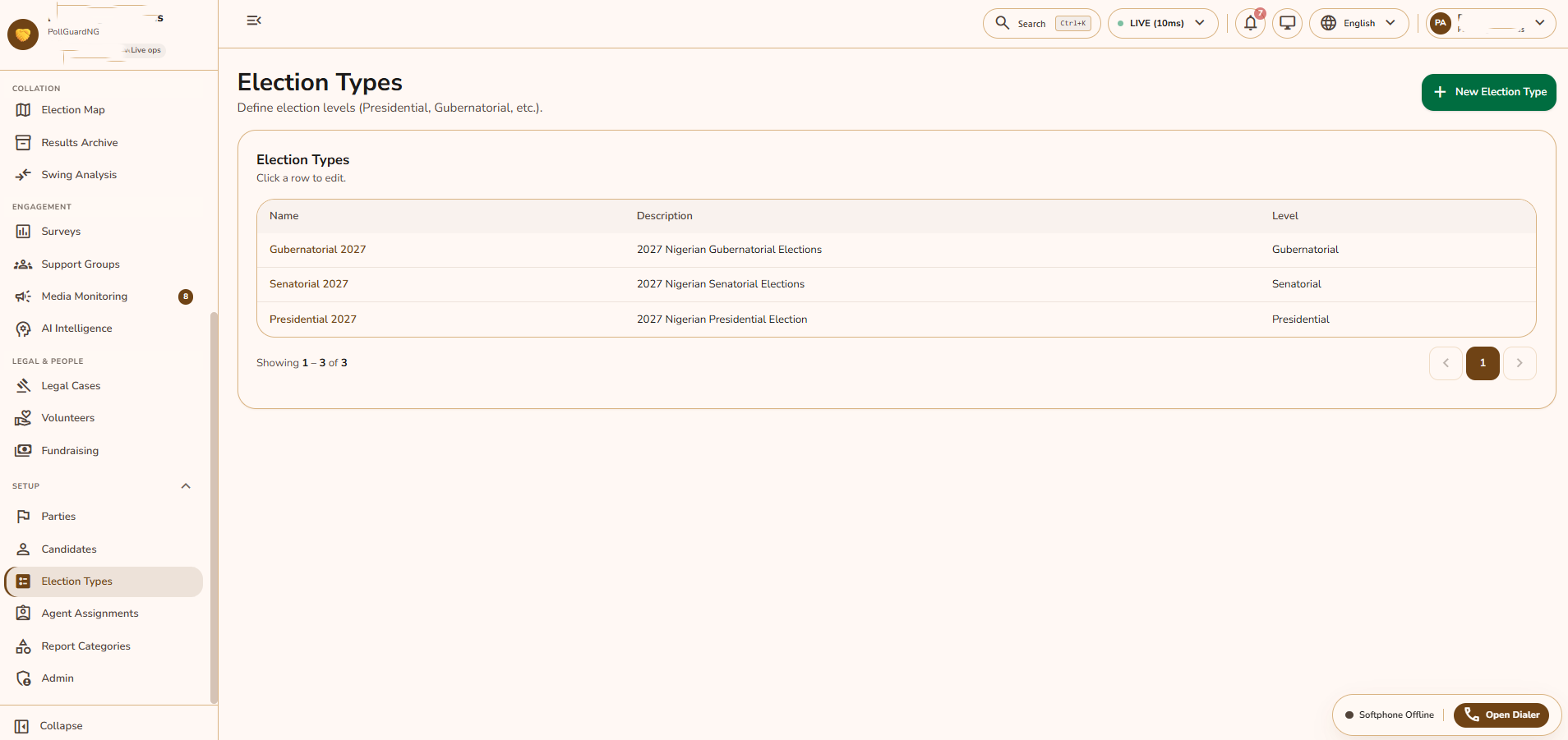The width and height of the screenshot is (1568, 740).
Task: Open the PA user account menu
Action: coord(1491,23)
